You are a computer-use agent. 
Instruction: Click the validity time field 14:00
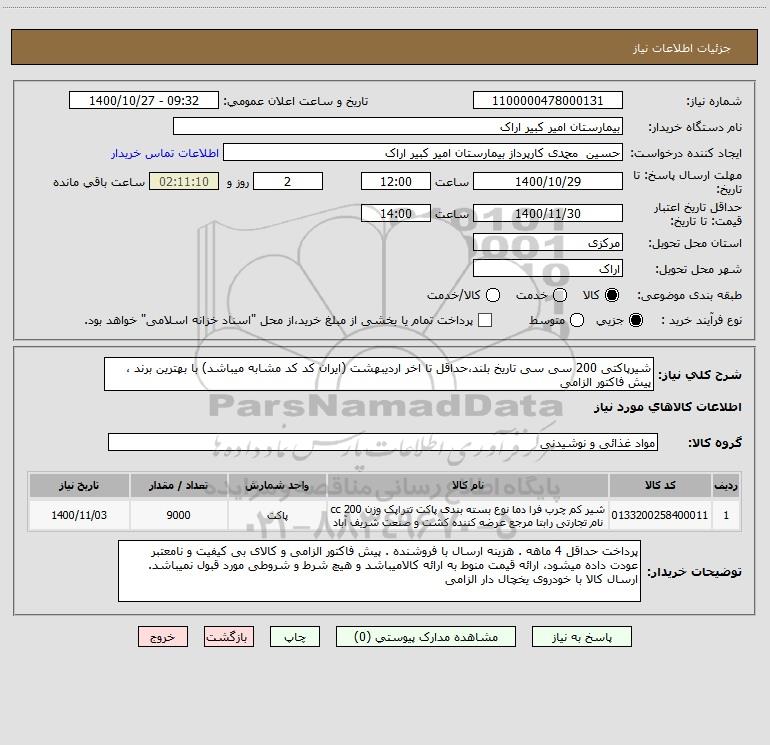(396, 213)
